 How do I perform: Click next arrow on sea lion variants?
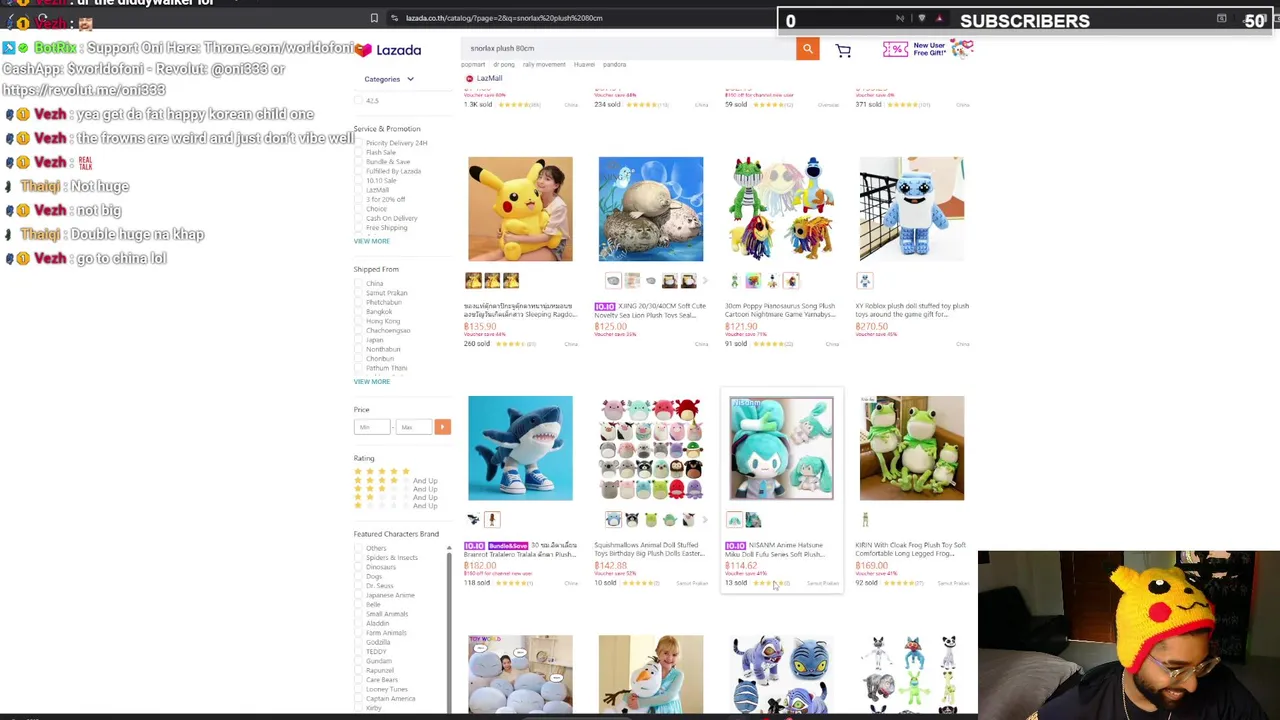705,281
